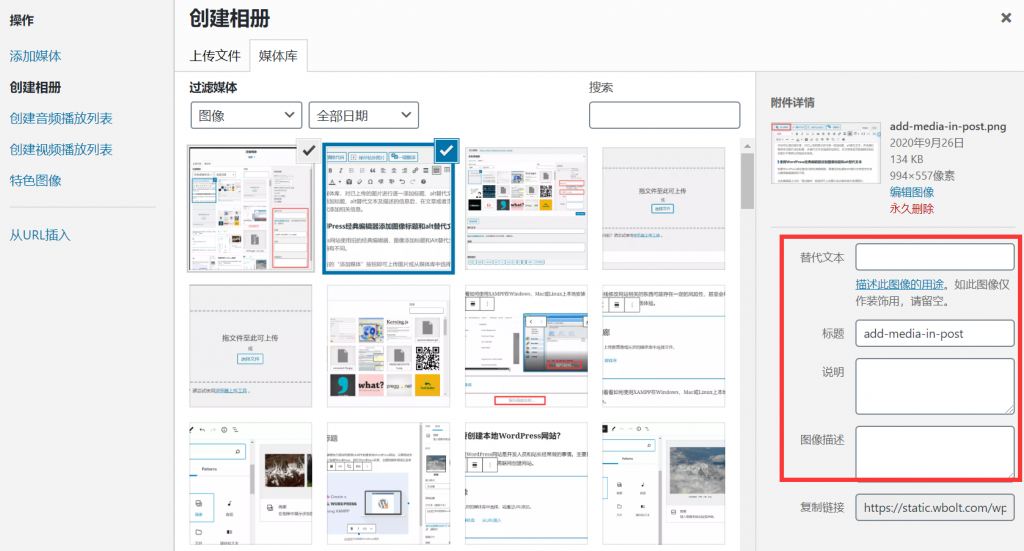Select first-row 拖文件至此可上传 thumbnail
1024x551 pixels.
click(x=664, y=208)
